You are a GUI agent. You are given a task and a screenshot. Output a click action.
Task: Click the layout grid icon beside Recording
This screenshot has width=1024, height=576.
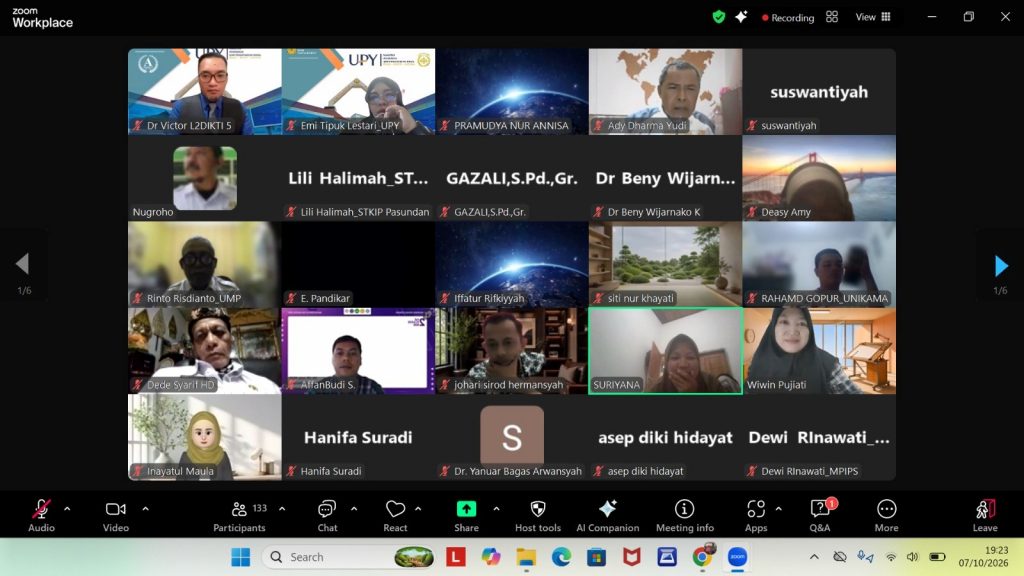[832, 17]
